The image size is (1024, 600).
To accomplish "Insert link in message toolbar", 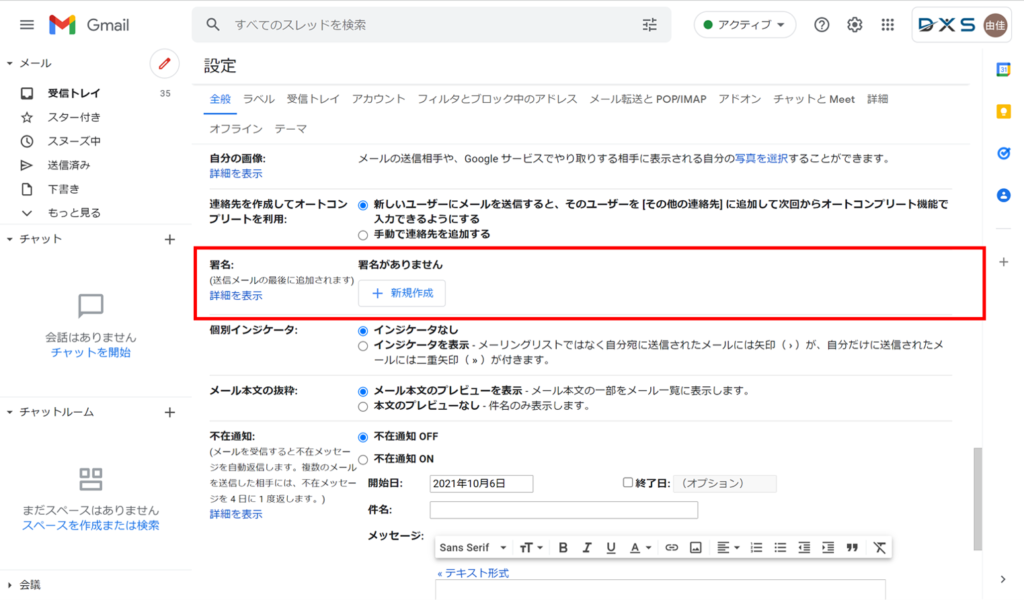I will 671,548.
